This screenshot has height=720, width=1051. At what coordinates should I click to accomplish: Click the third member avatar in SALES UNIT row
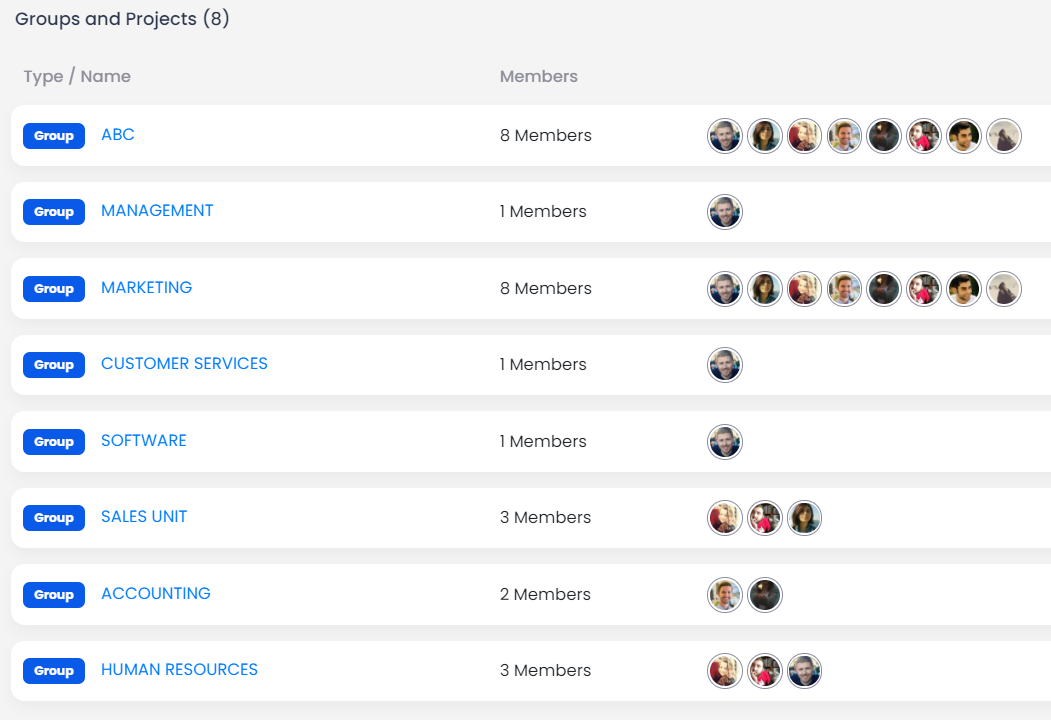804,518
